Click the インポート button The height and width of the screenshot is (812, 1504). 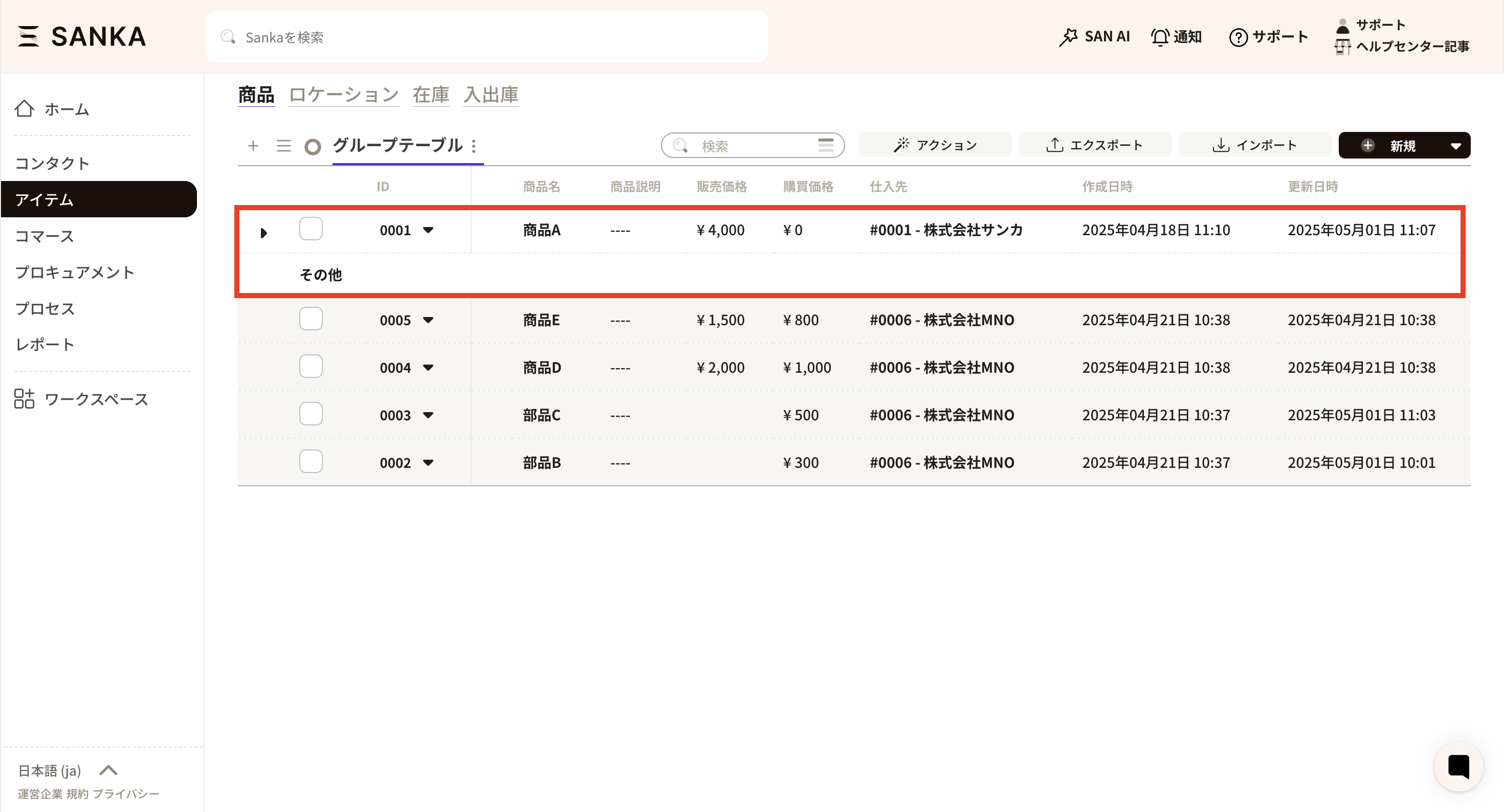[x=1255, y=145]
